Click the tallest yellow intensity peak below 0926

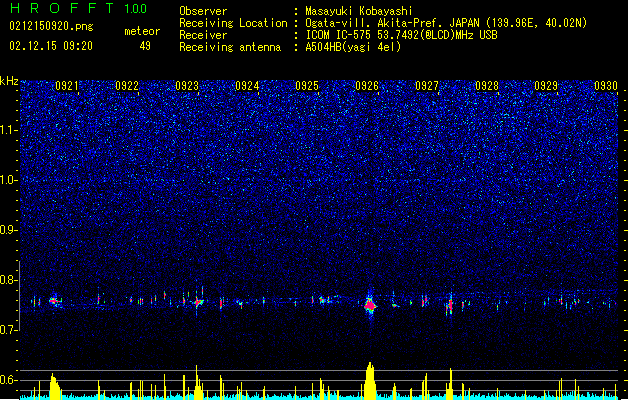370,381
